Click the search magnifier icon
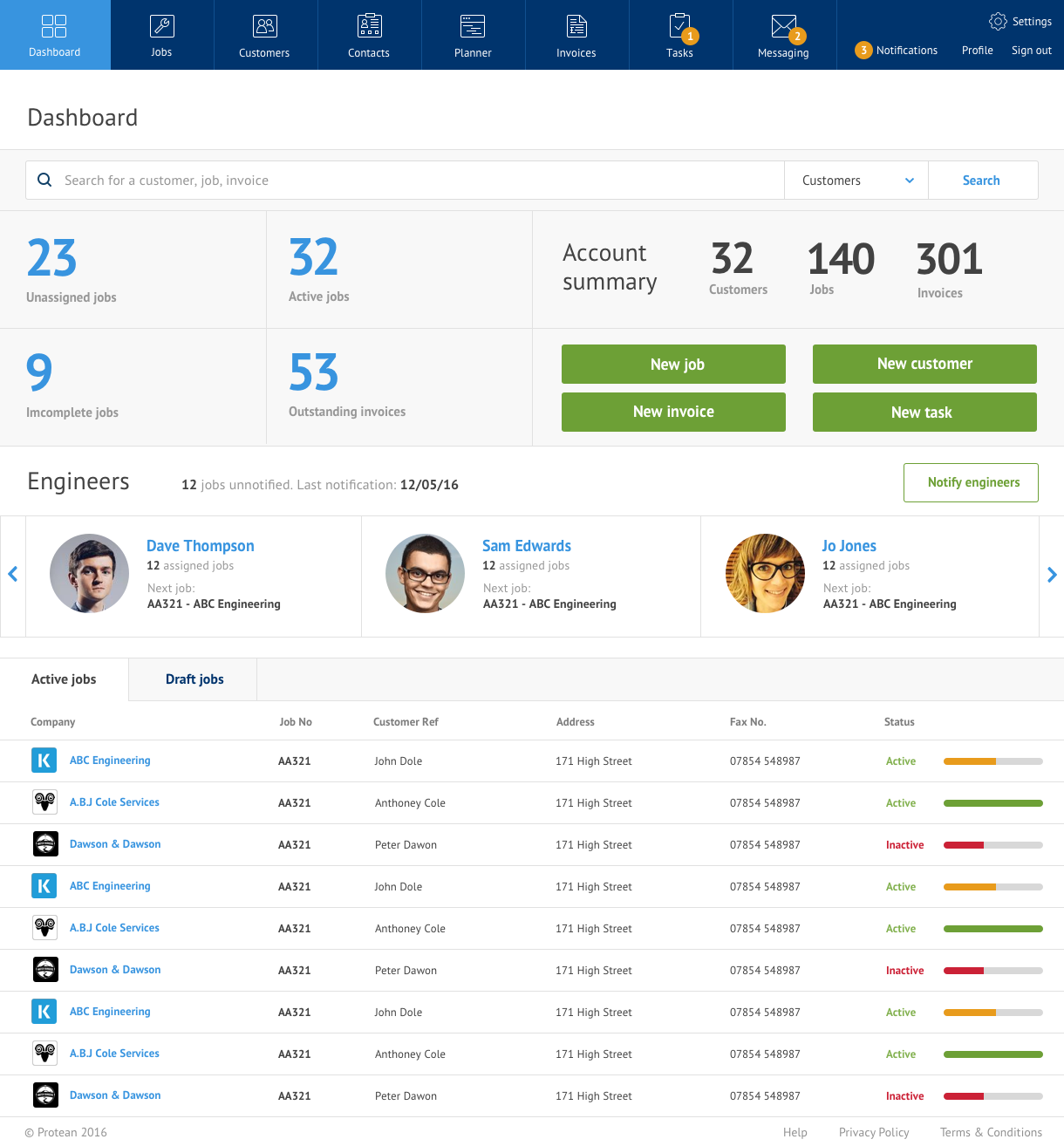 point(44,180)
